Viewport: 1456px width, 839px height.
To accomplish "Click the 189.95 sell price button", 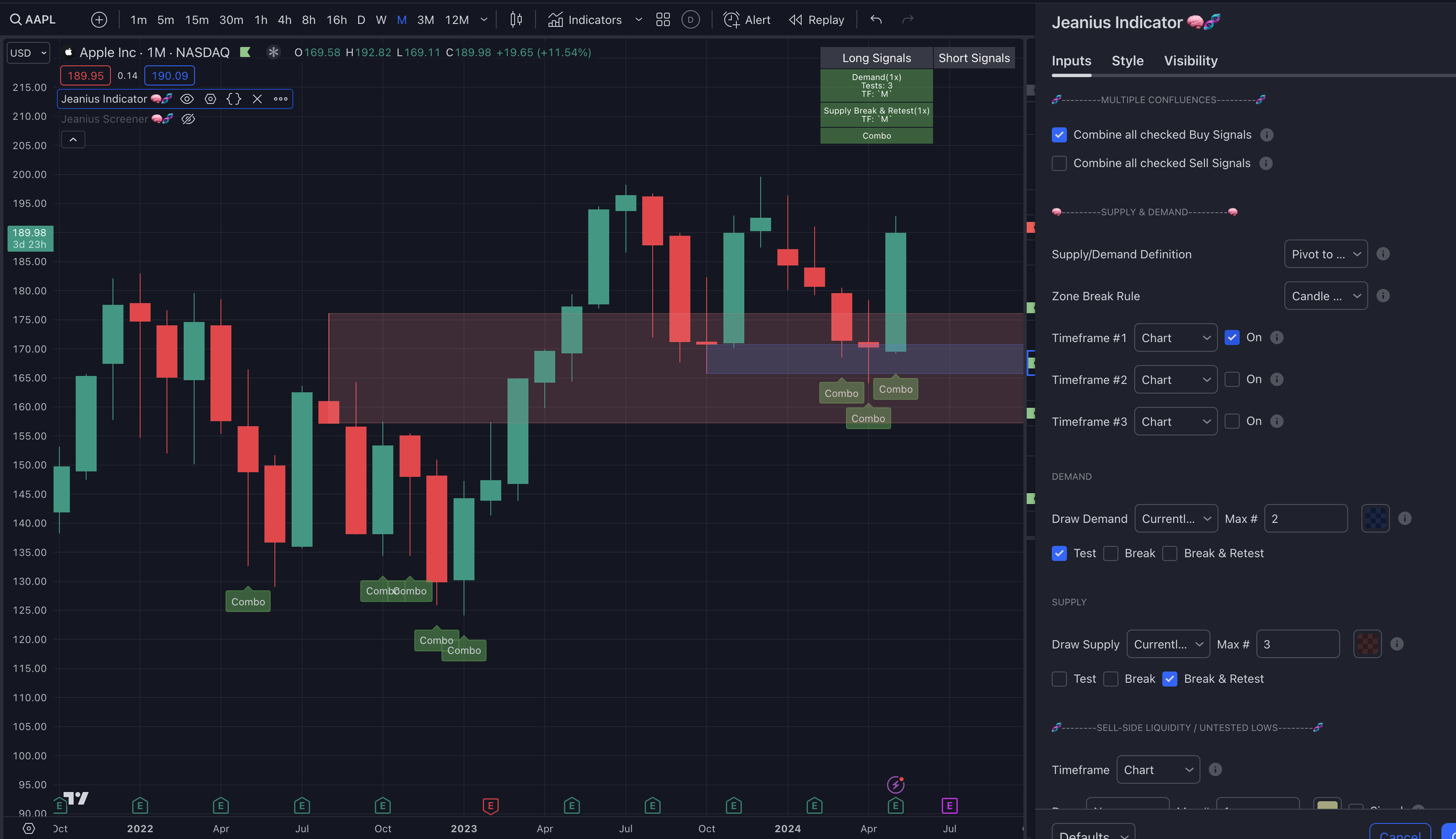I will coord(86,76).
